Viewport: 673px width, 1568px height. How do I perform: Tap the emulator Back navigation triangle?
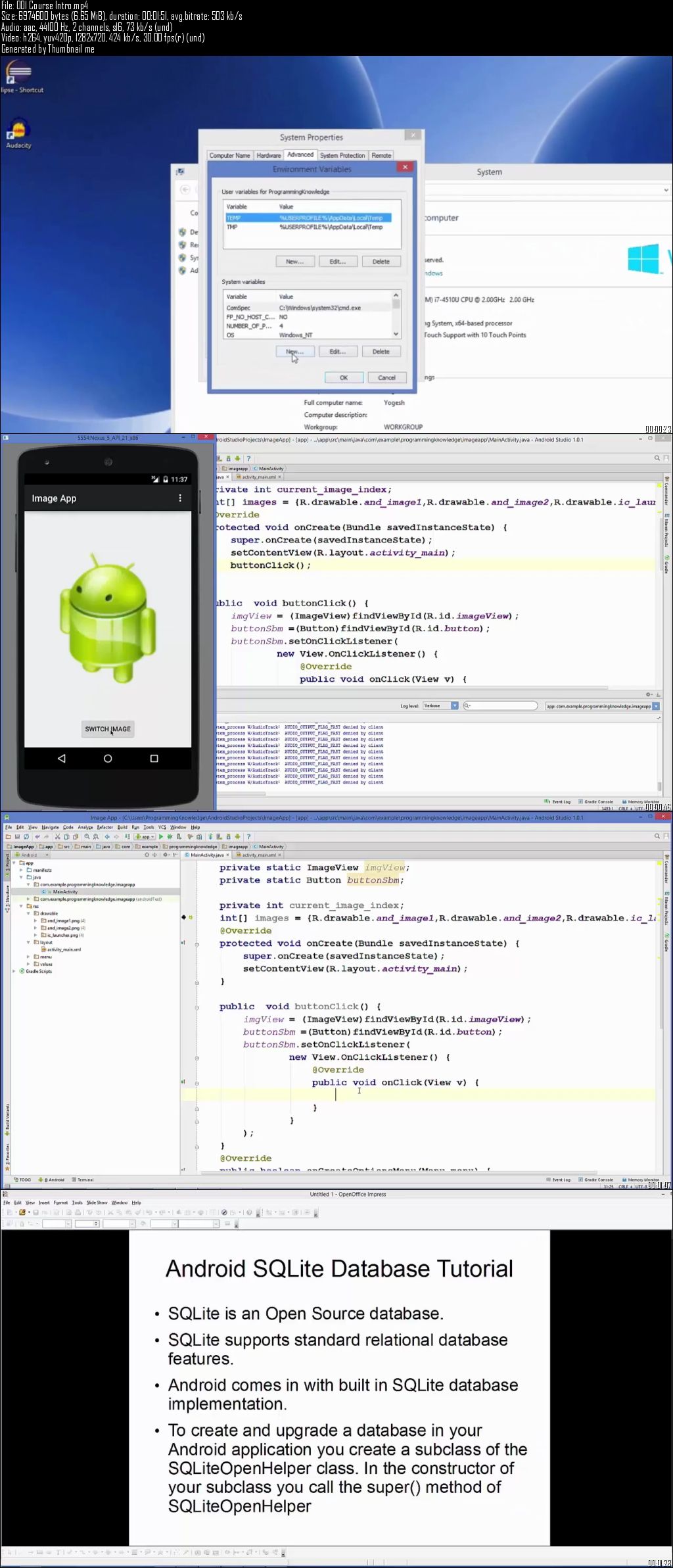click(x=62, y=758)
